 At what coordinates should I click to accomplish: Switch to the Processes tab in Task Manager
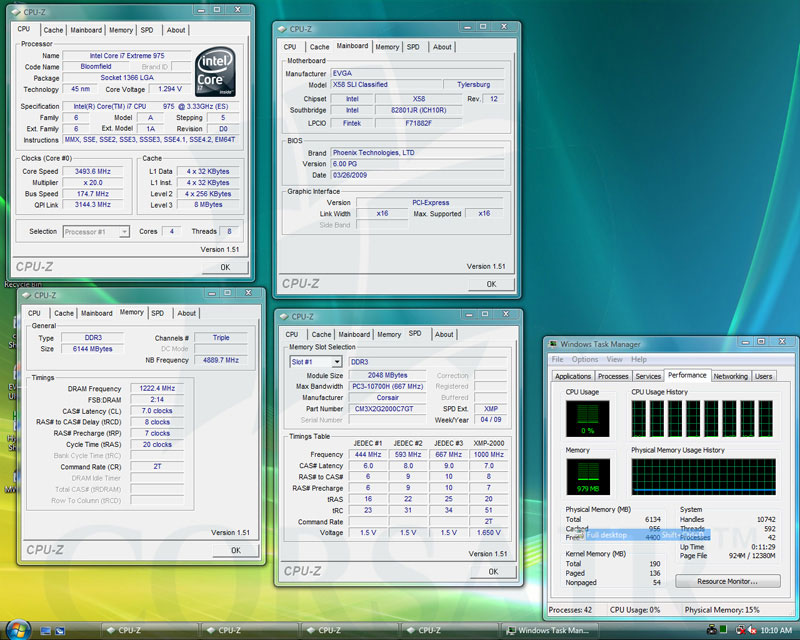613,376
